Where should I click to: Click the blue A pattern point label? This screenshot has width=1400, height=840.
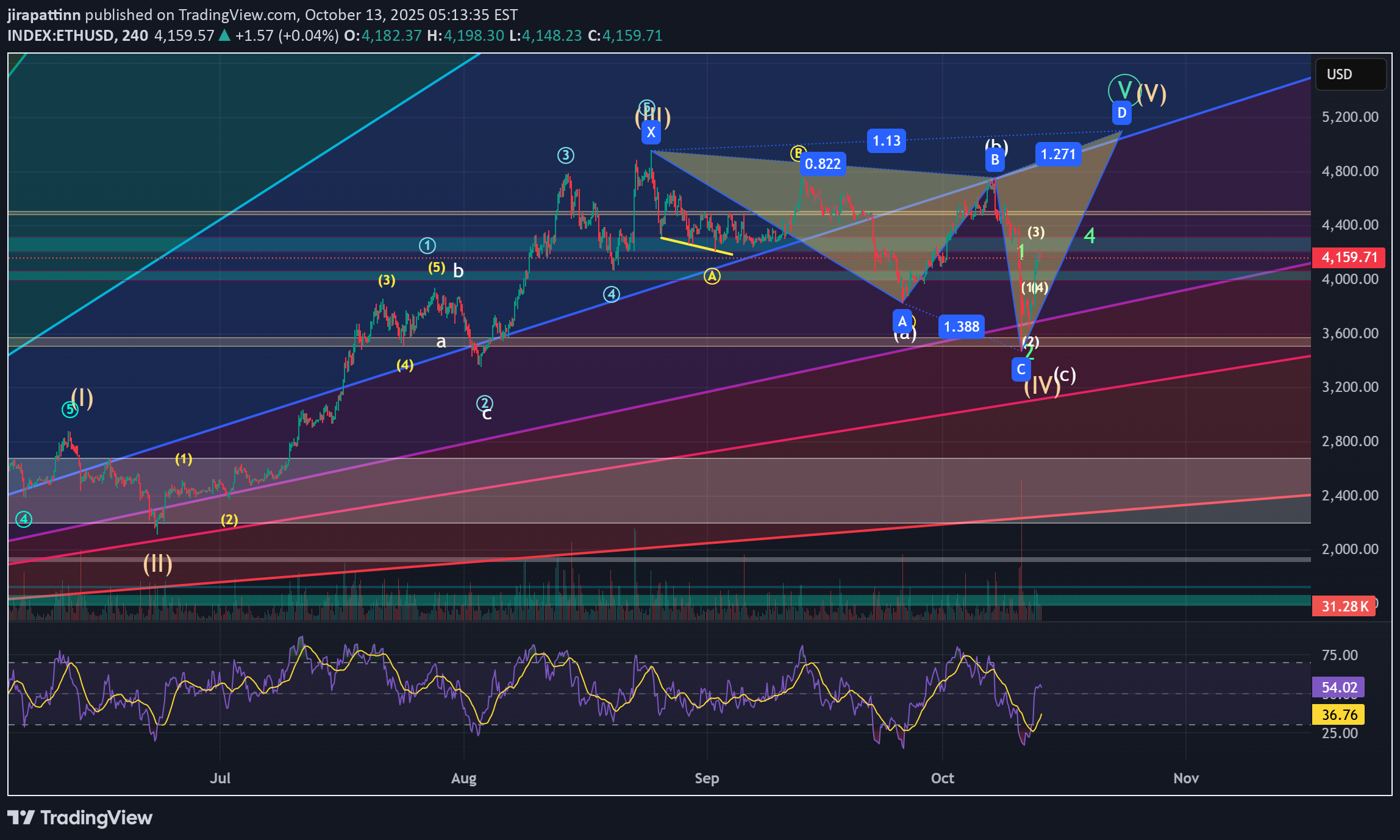pos(902,321)
